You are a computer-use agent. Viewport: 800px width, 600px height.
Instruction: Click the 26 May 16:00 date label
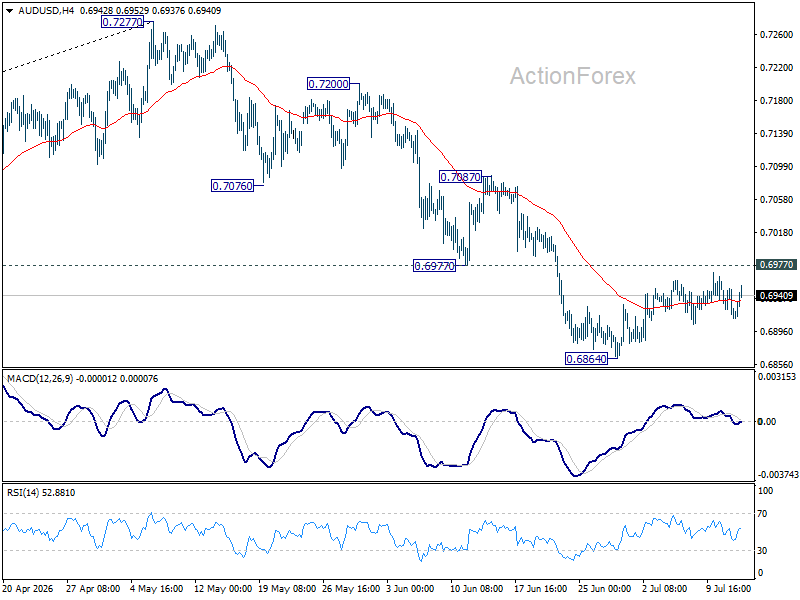351,589
